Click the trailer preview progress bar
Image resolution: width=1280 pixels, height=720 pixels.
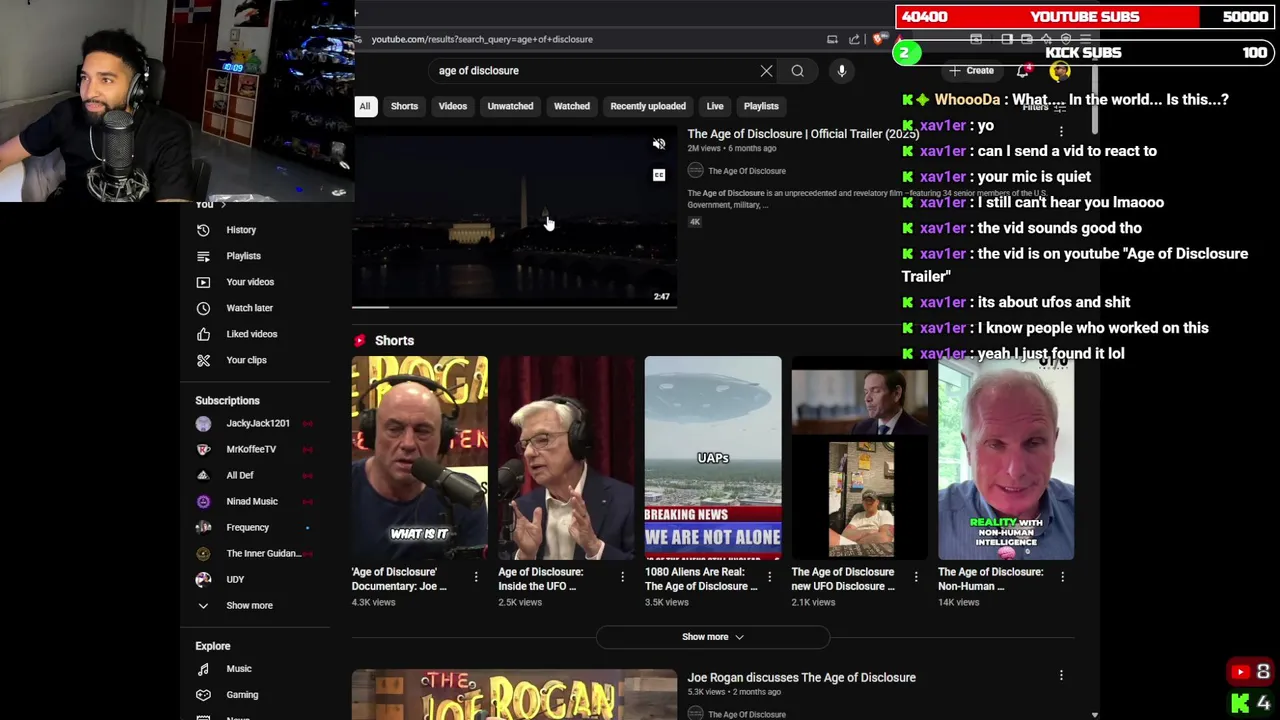pyautogui.click(x=514, y=307)
